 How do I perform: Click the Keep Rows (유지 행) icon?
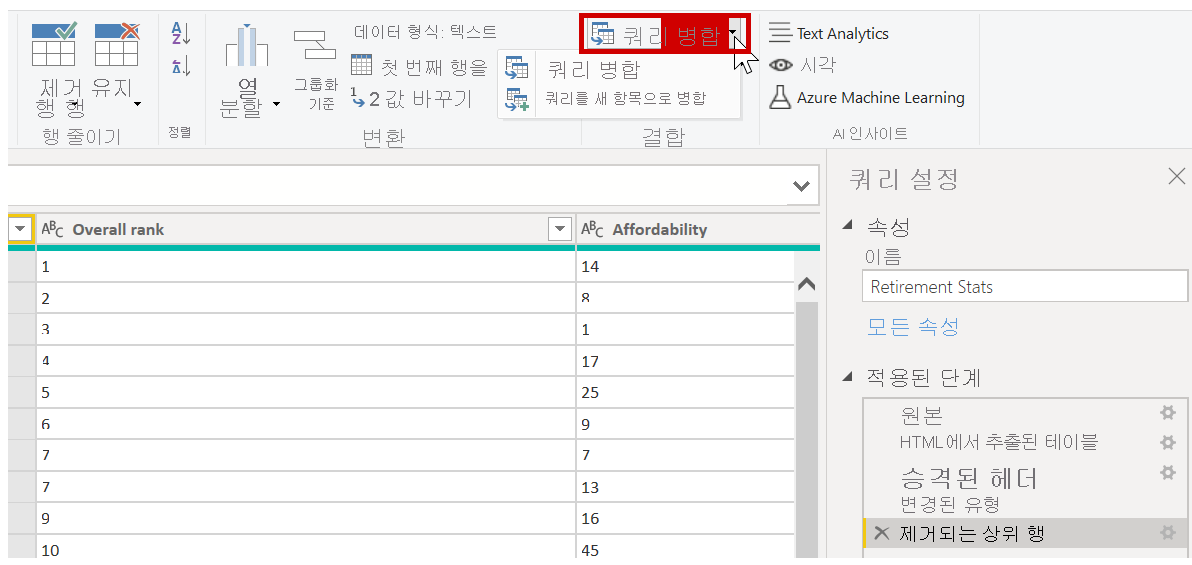pyautogui.click(x=116, y=44)
